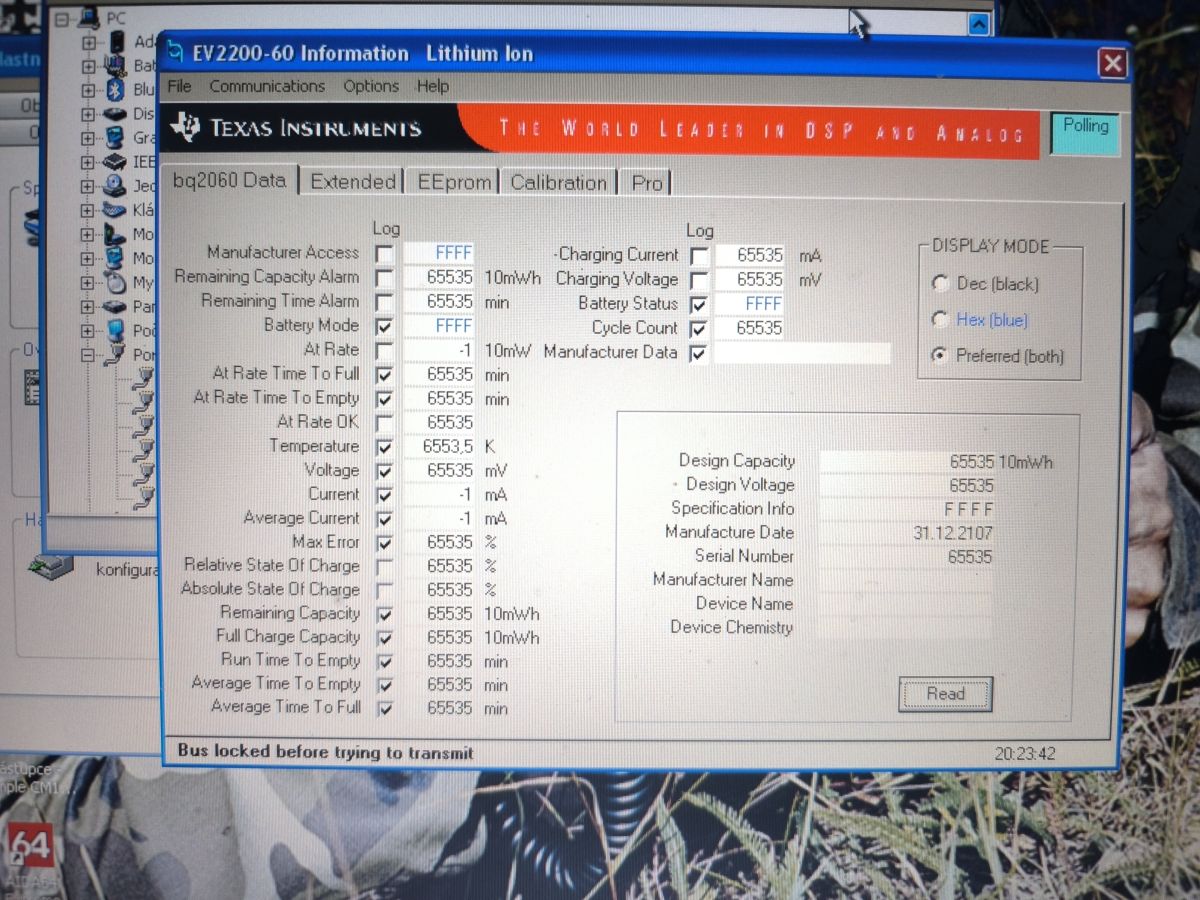Open the File menu

pos(180,86)
